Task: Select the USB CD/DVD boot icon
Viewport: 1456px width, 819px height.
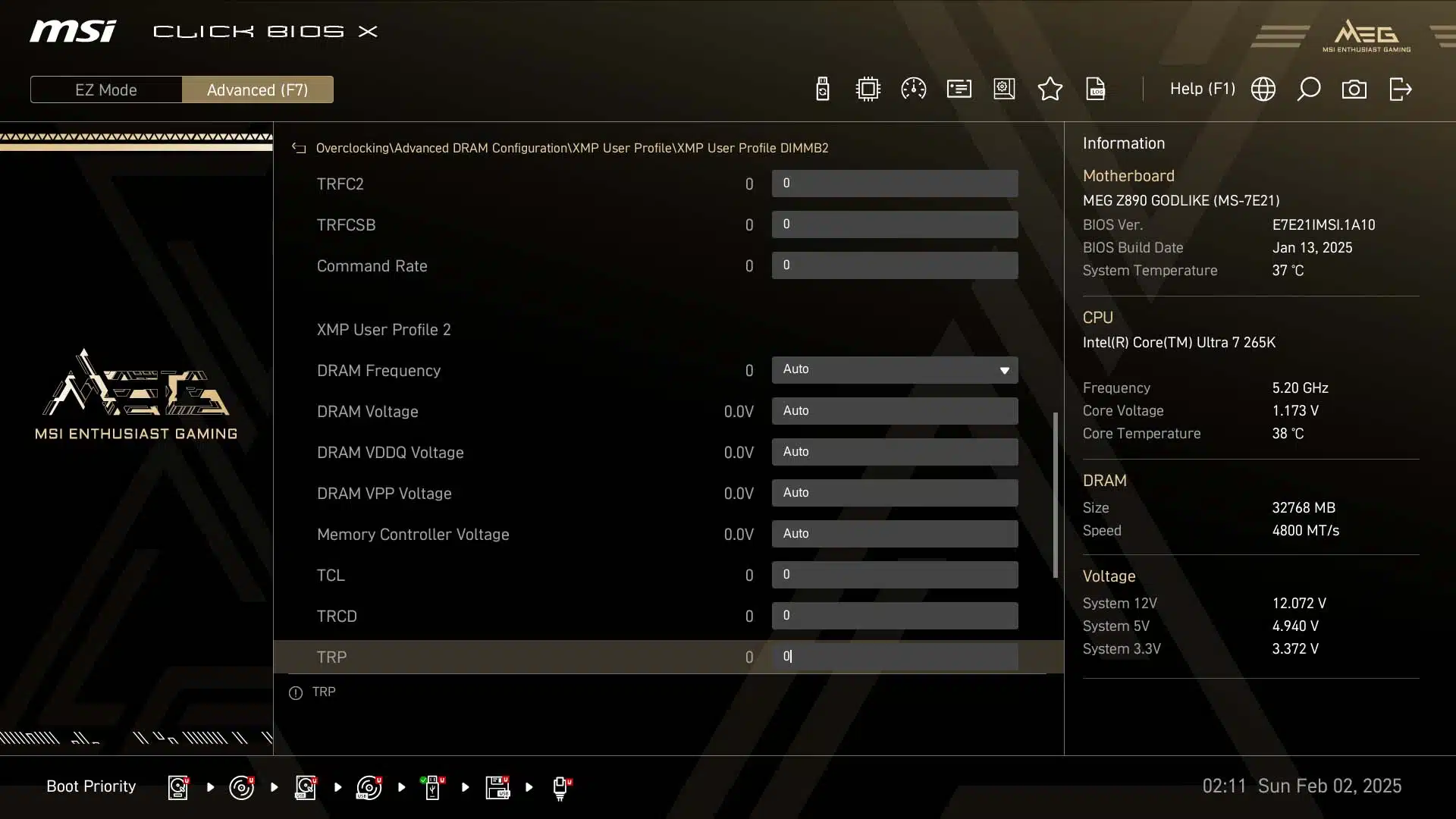Action: (369, 787)
